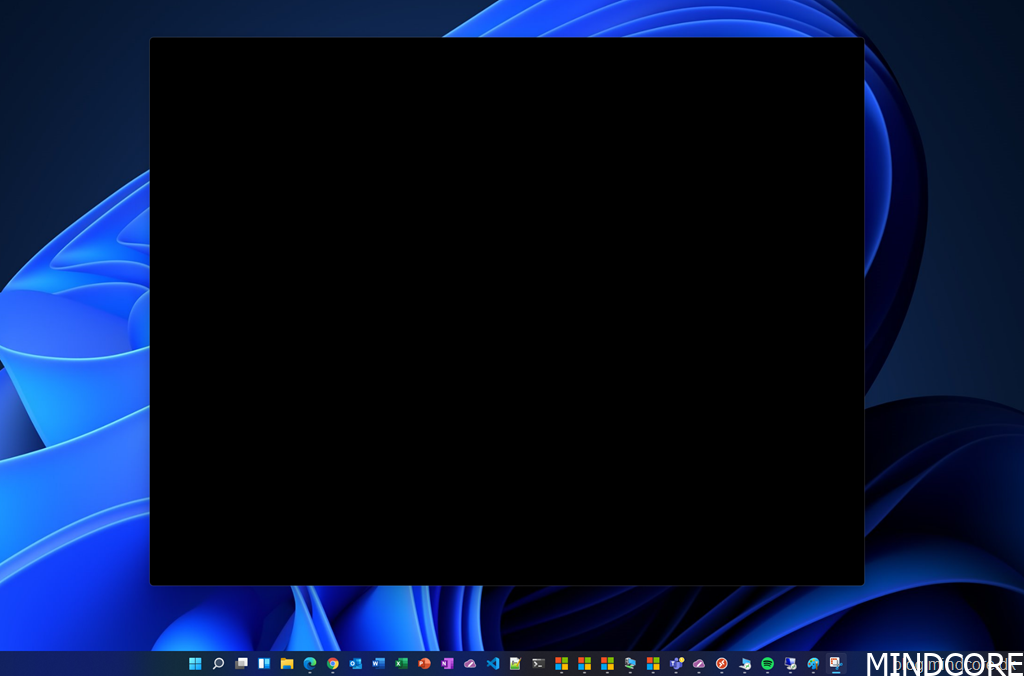Viewport: 1024px width, 676px height.
Task: Switch to Microsoft Teams in taskbar
Action: 676,663
